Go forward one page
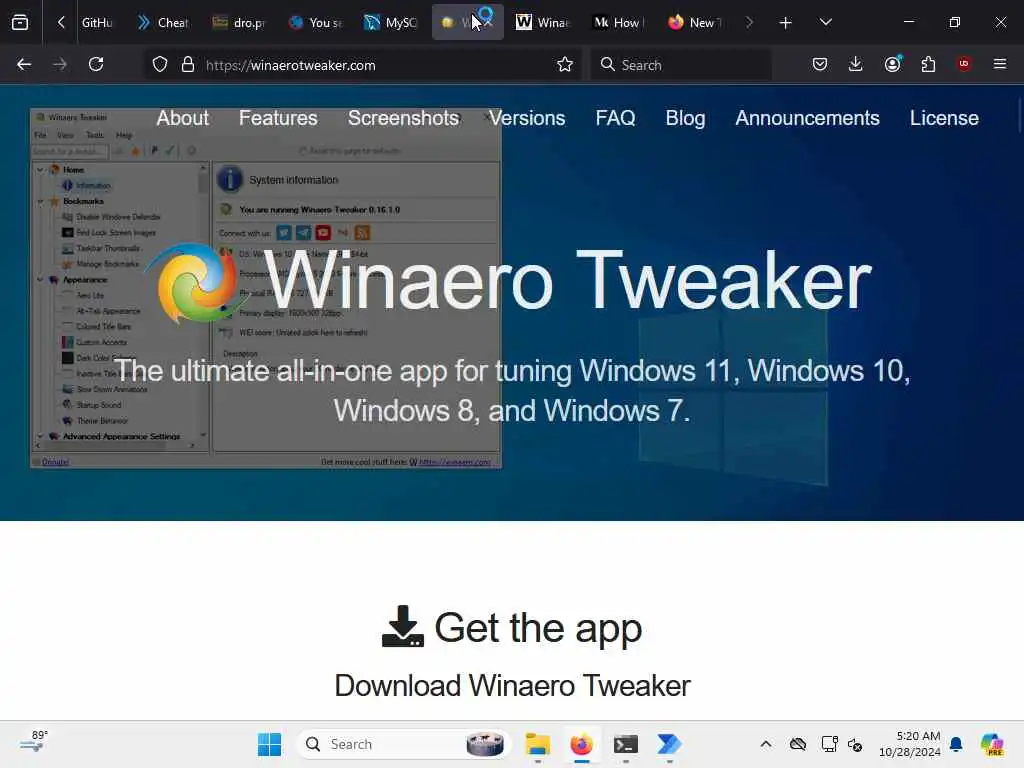Viewport: 1024px width, 768px height. 60,64
